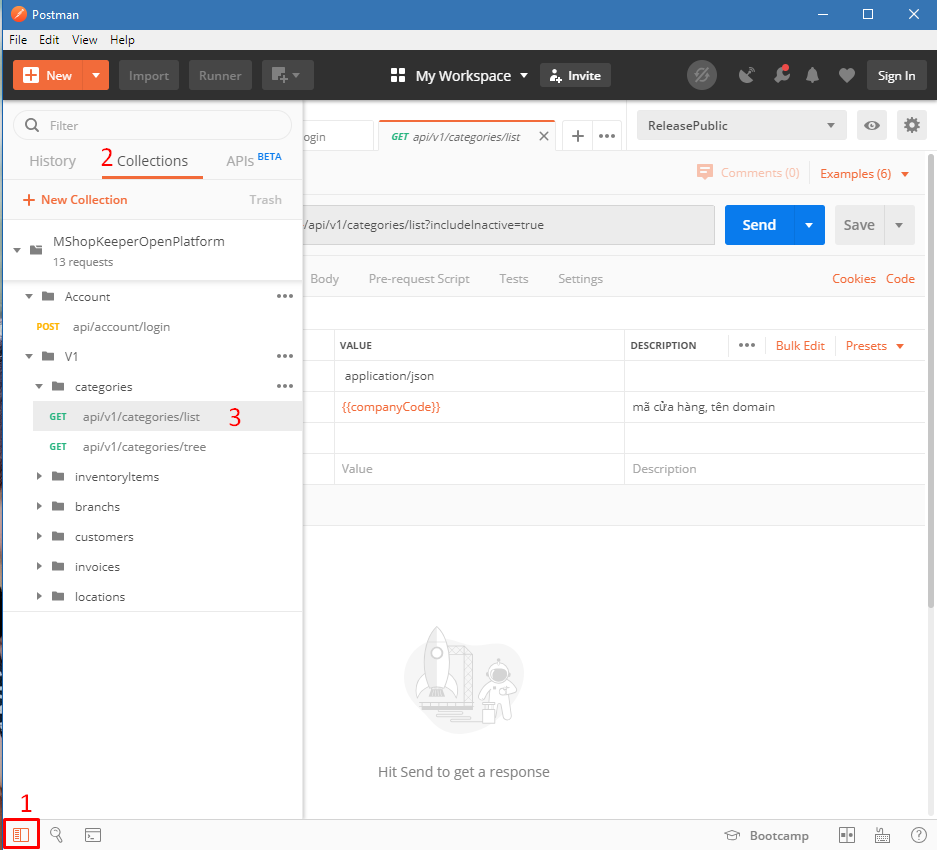Open the View menu

tap(84, 39)
